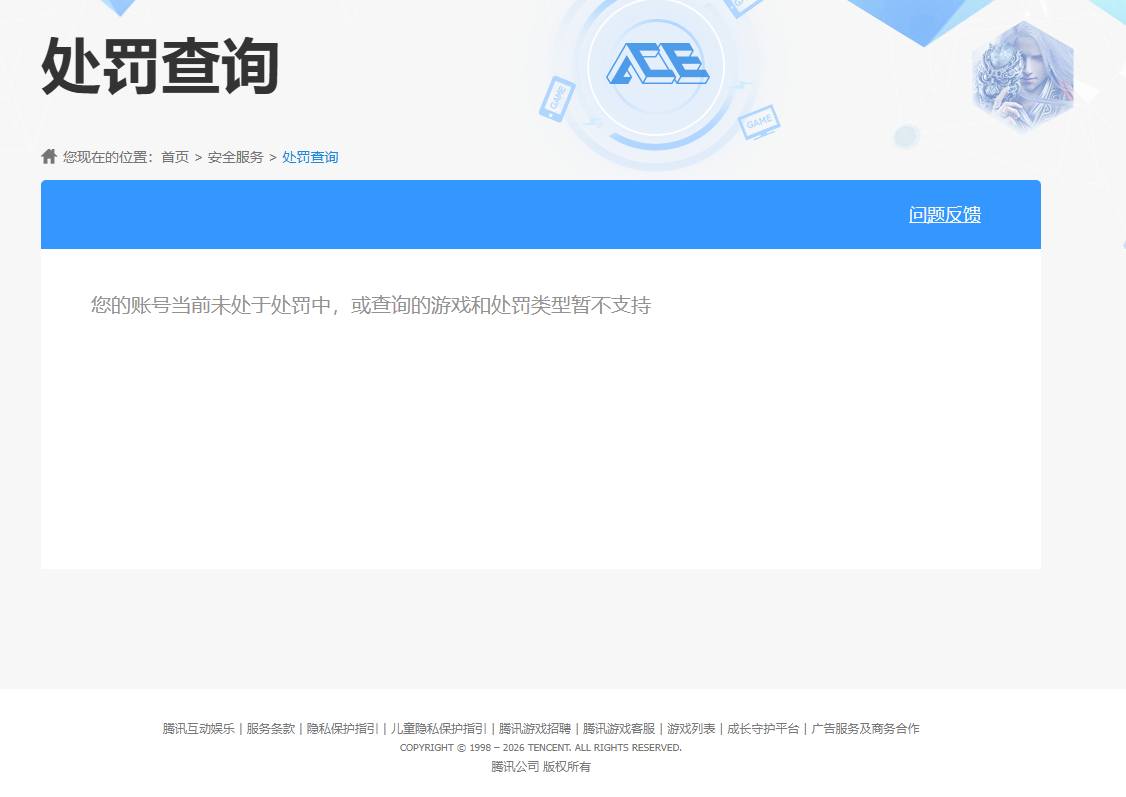
Task: Open the 问题反馈 link
Action: 944,215
